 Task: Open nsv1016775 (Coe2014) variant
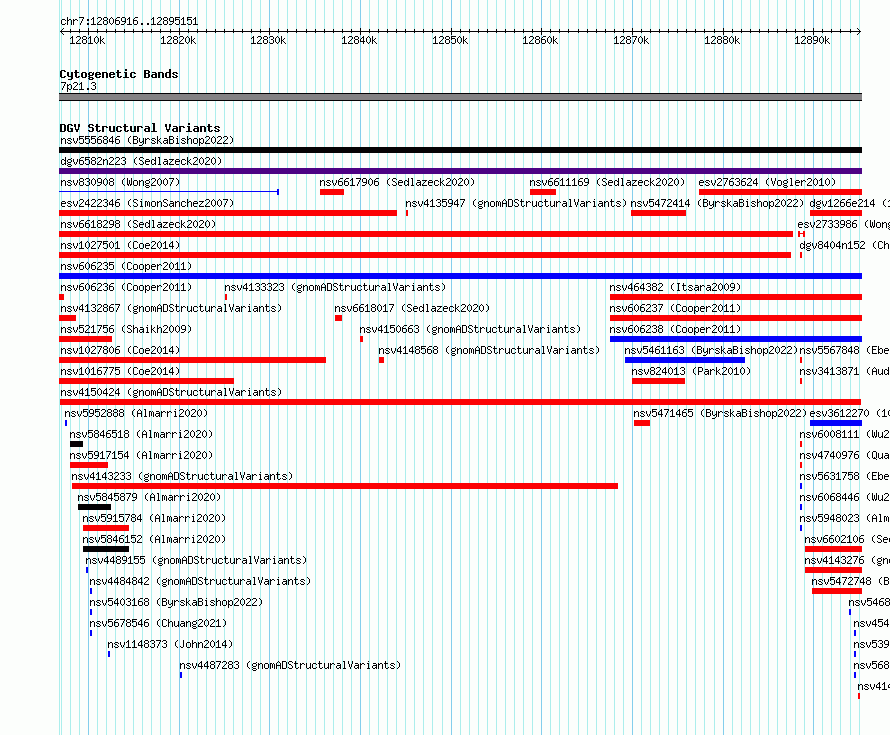click(x=120, y=371)
